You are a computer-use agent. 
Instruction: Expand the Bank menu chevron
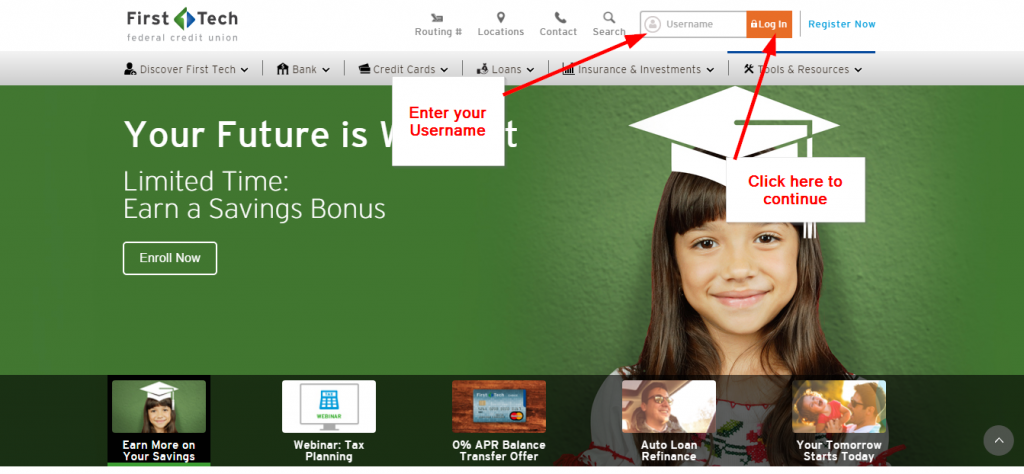325,70
